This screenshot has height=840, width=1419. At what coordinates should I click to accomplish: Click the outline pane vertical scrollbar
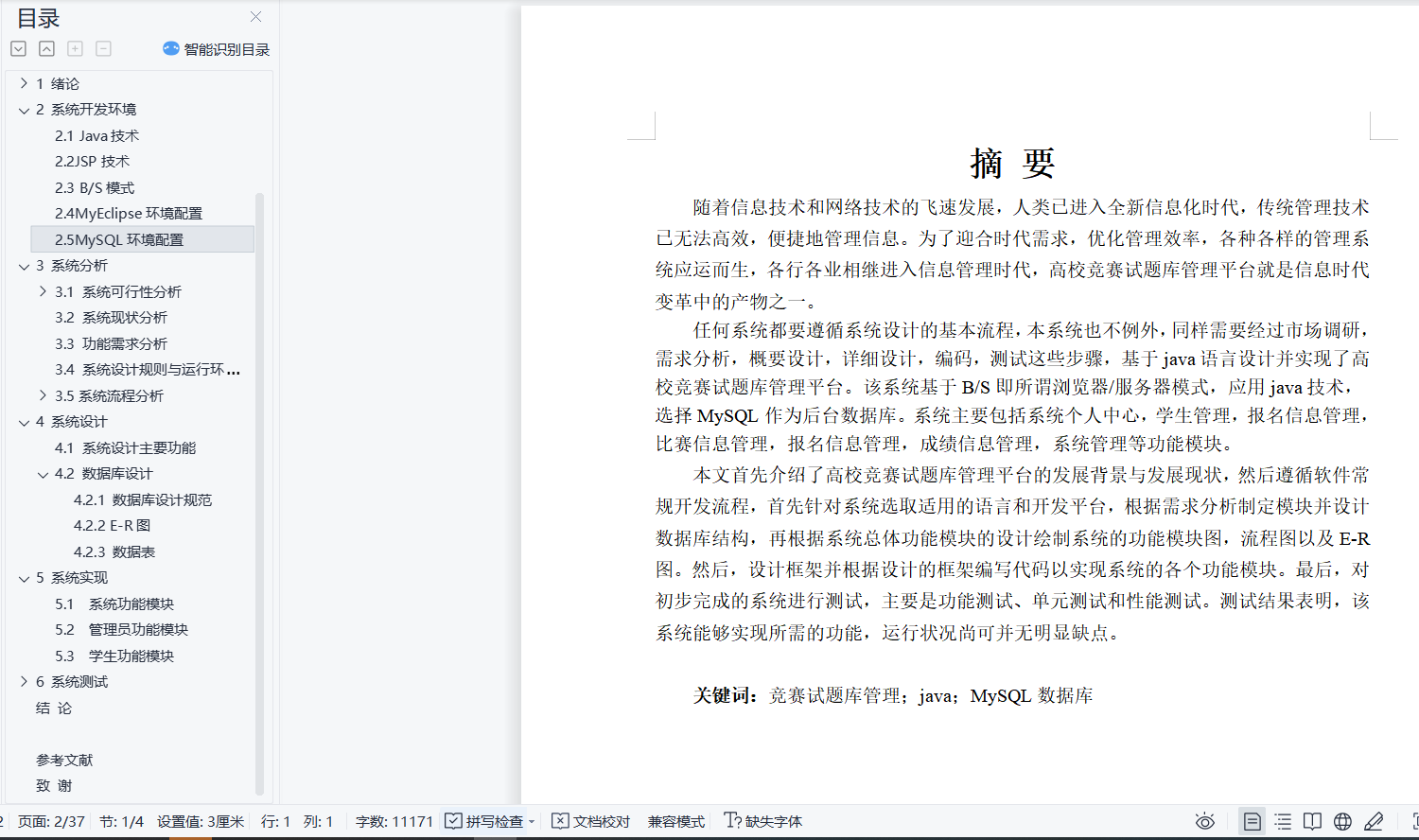(259, 492)
